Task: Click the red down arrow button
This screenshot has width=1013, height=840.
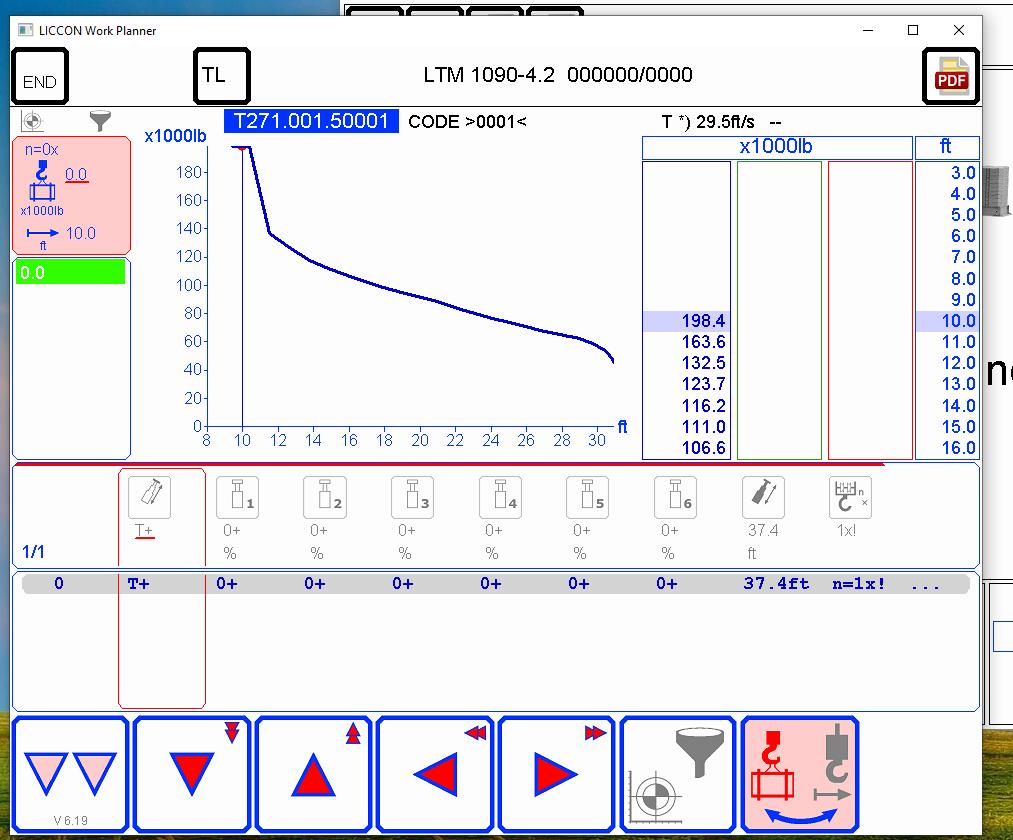Action: click(192, 774)
